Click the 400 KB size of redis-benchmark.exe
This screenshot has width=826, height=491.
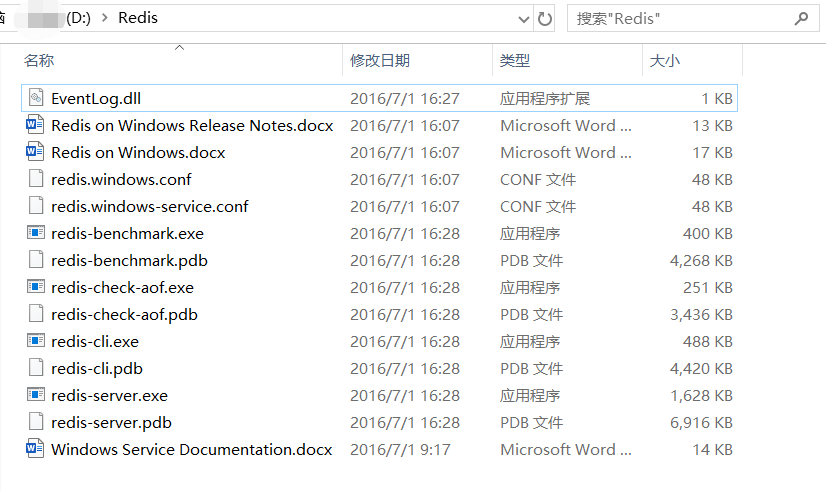pyautogui.click(x=708, y=233)
